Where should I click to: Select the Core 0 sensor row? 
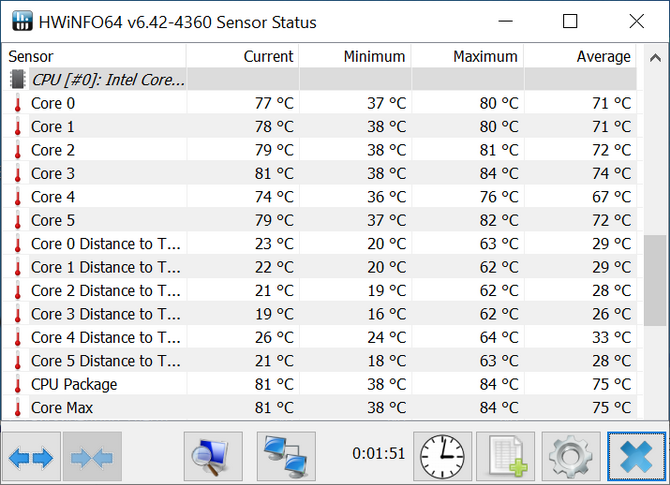[320, 103]
